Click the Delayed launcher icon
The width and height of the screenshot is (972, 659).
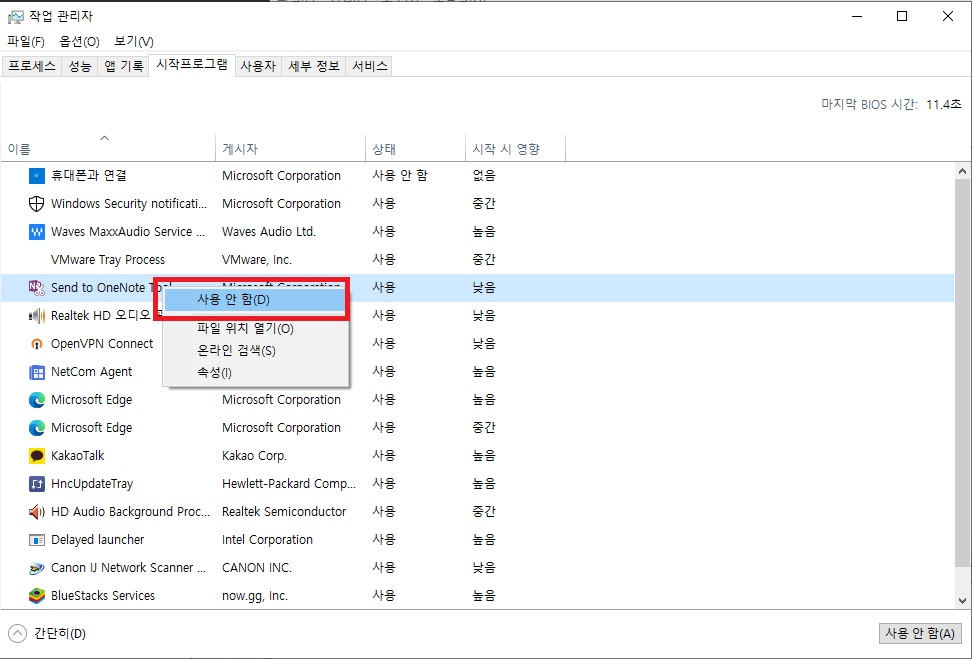37,540
